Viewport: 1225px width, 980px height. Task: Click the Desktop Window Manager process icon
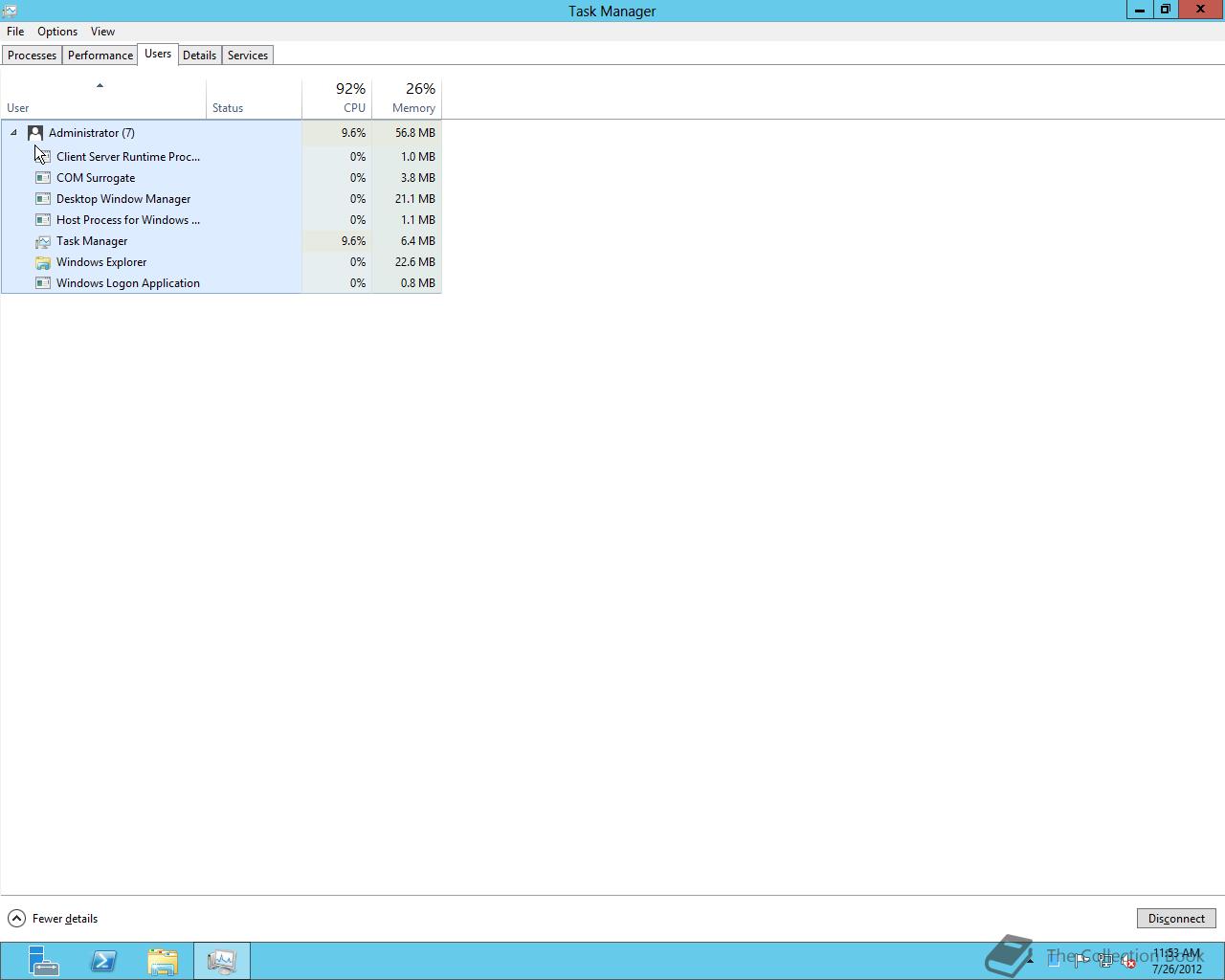click(43, 199)
